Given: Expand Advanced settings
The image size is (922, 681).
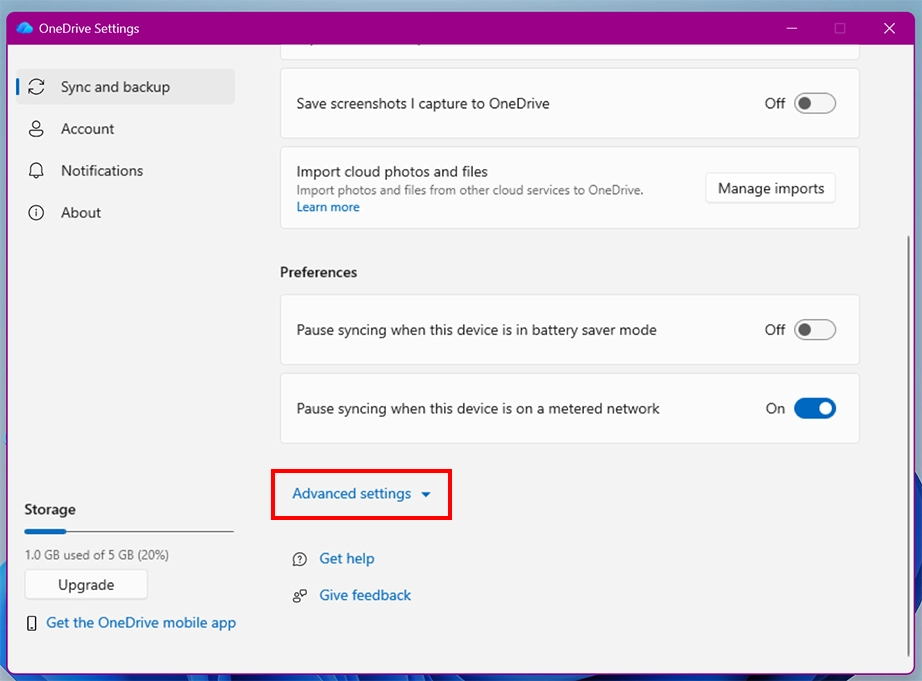Looking at the screenshot, I should [362, 493].
